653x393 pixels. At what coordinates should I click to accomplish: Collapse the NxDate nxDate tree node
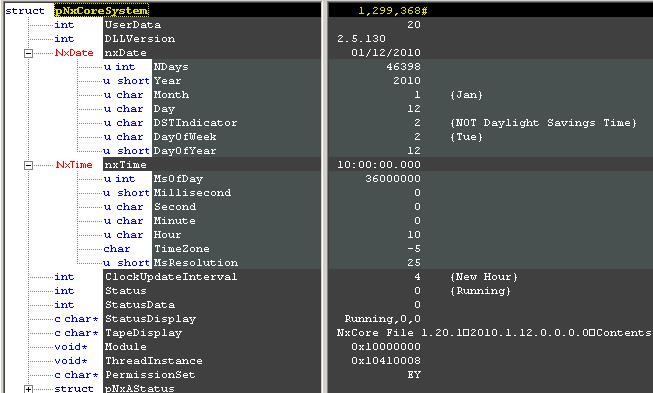pos(28,53)
